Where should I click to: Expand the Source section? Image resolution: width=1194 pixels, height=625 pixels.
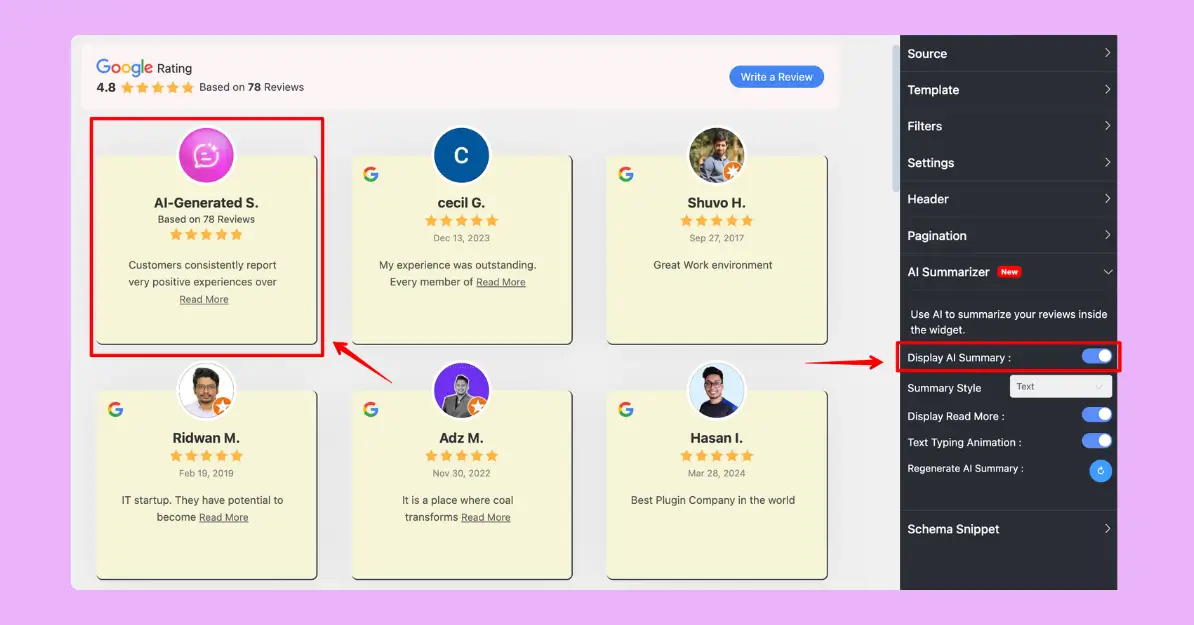click(x=1008, y=54)
